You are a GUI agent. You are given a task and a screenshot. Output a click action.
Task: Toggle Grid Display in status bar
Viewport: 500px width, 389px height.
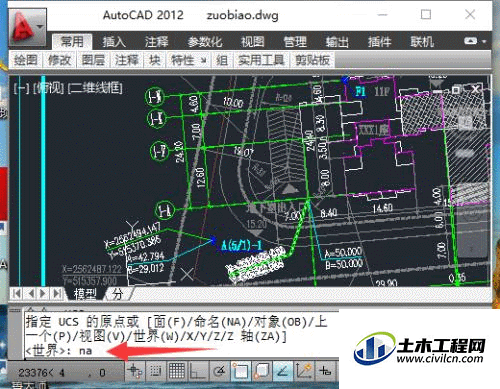[177, 371]
